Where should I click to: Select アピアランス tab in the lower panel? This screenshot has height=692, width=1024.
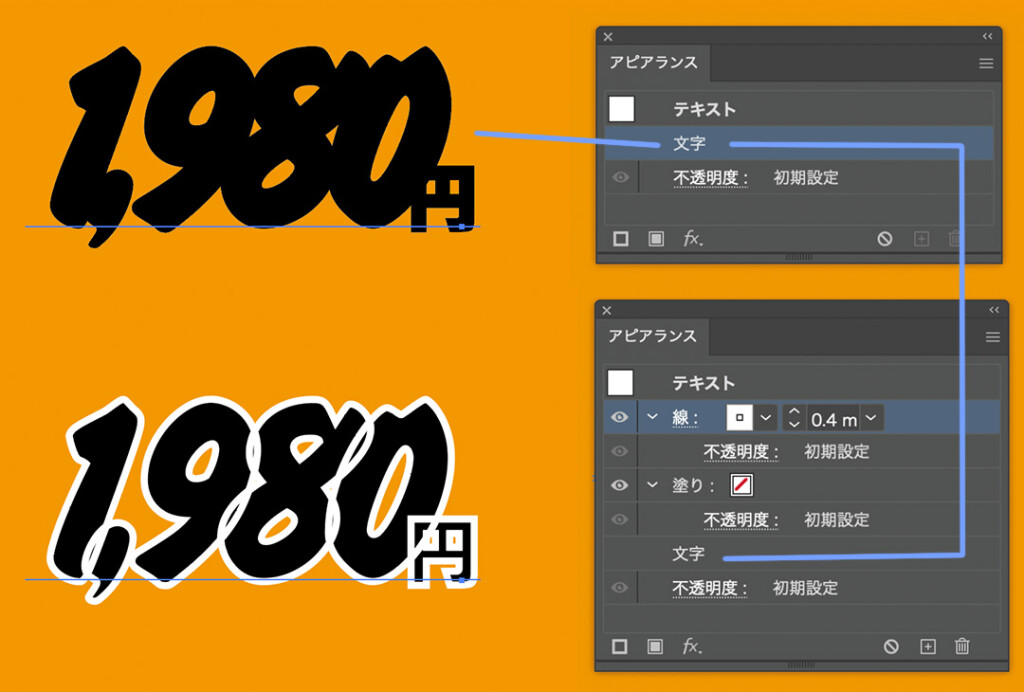coord(652,336)
